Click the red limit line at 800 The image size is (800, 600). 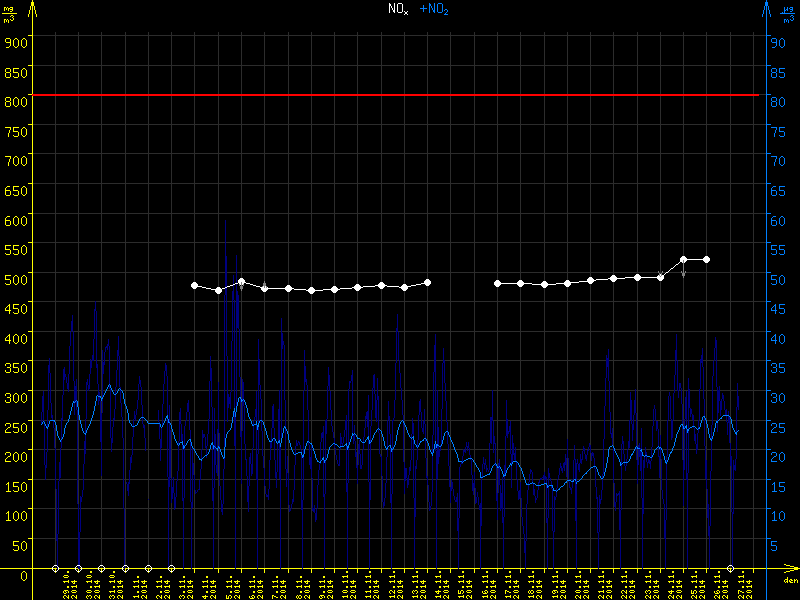[400, 95]
